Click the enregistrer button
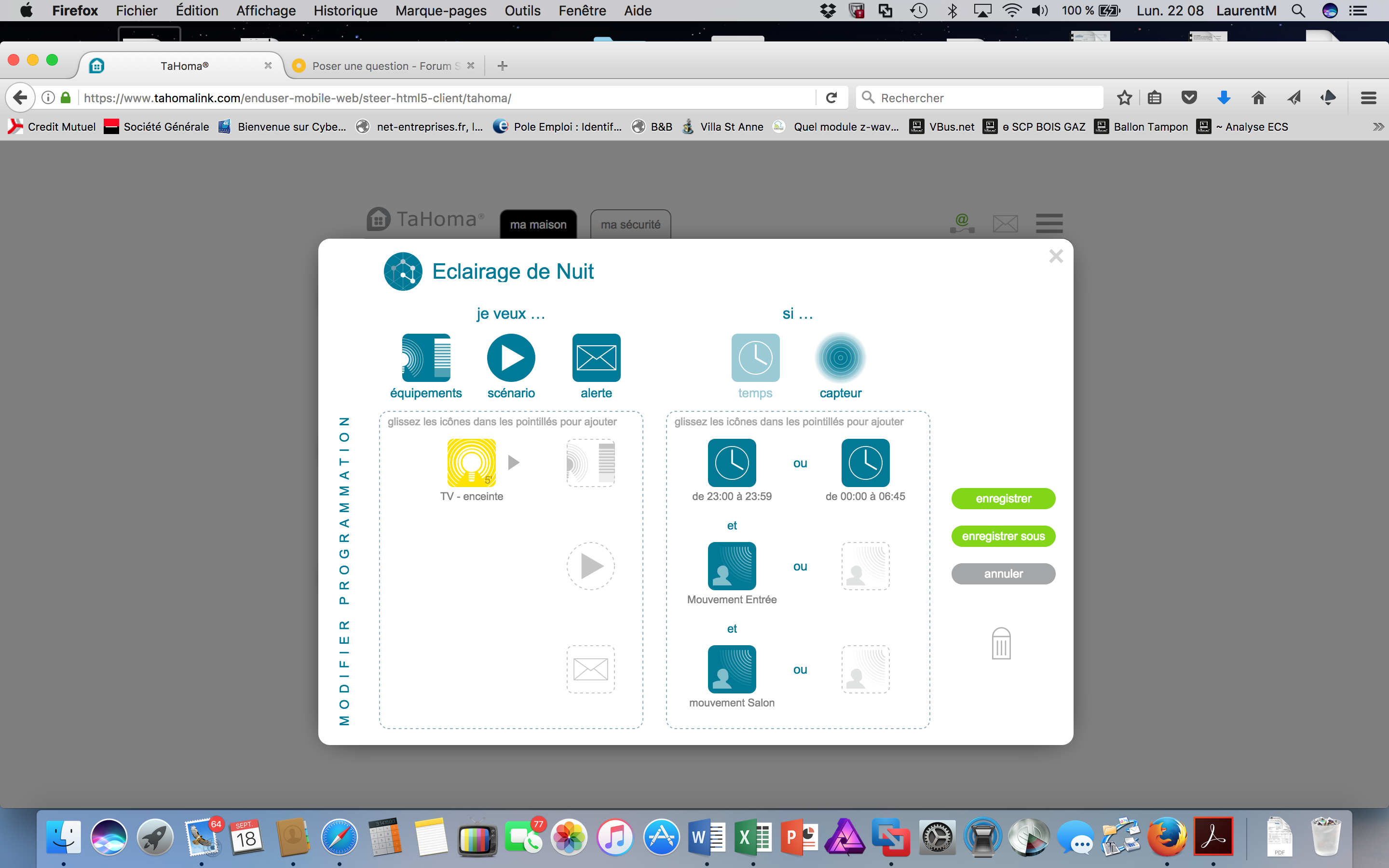 1003,498
